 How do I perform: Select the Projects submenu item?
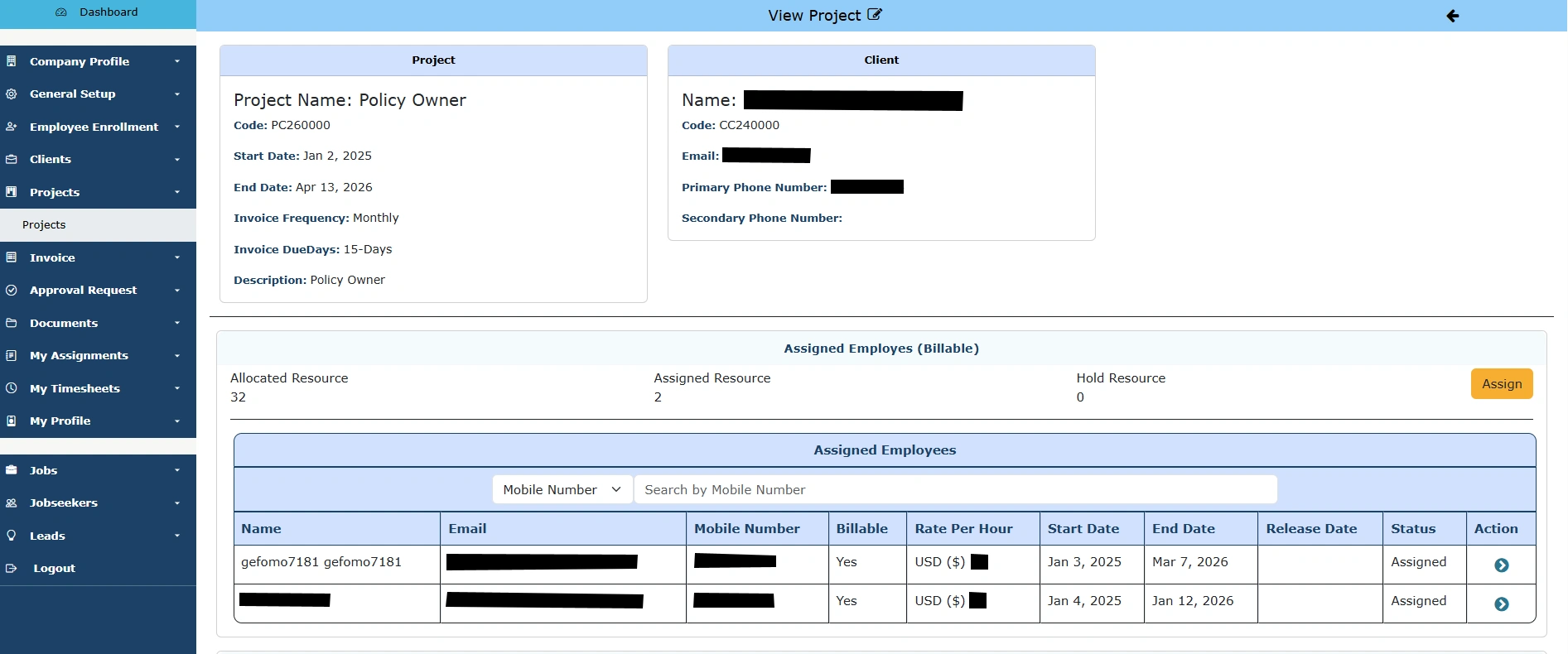[44, 225]
